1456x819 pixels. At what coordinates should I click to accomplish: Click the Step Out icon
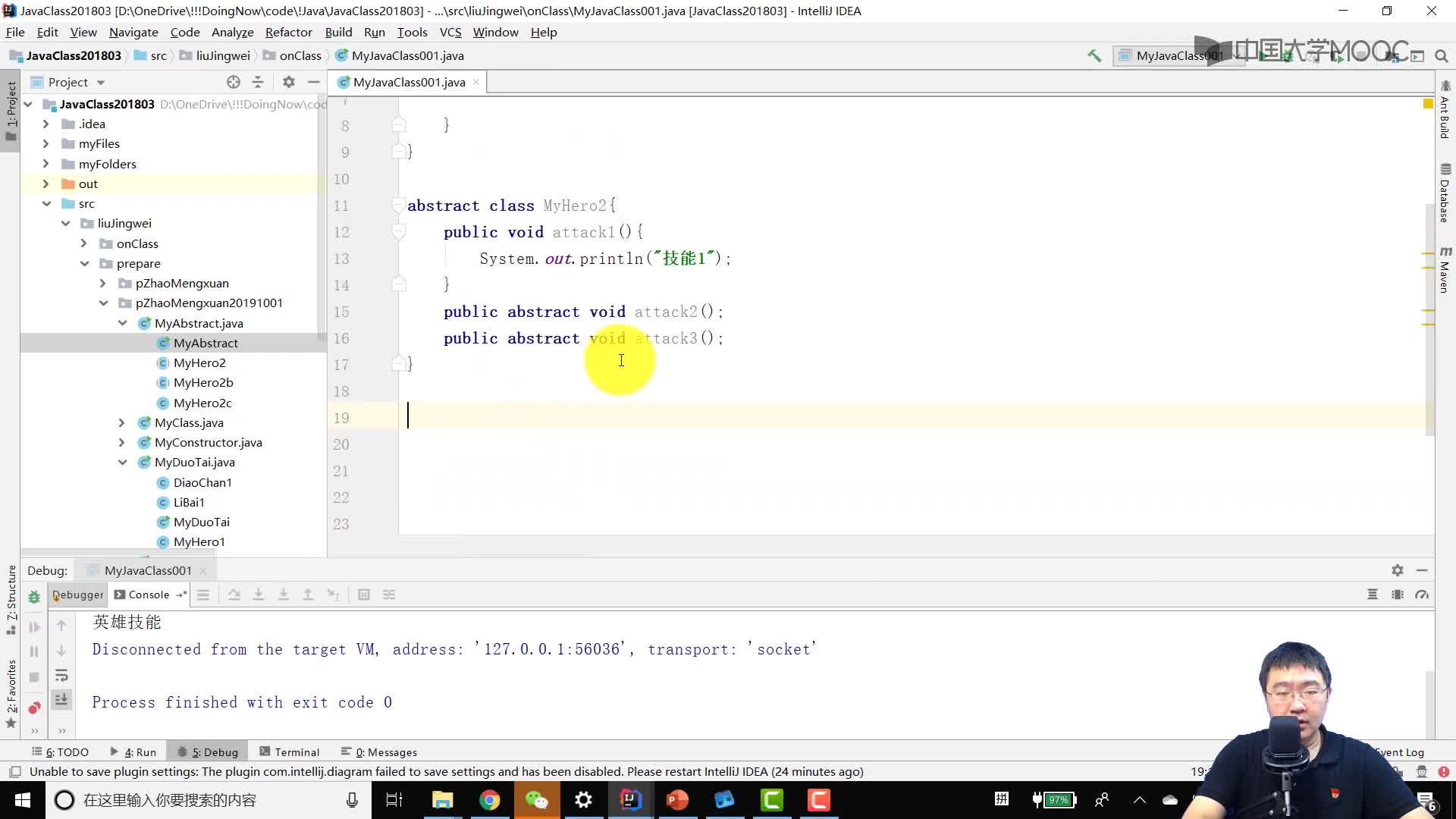click(308, 595)
